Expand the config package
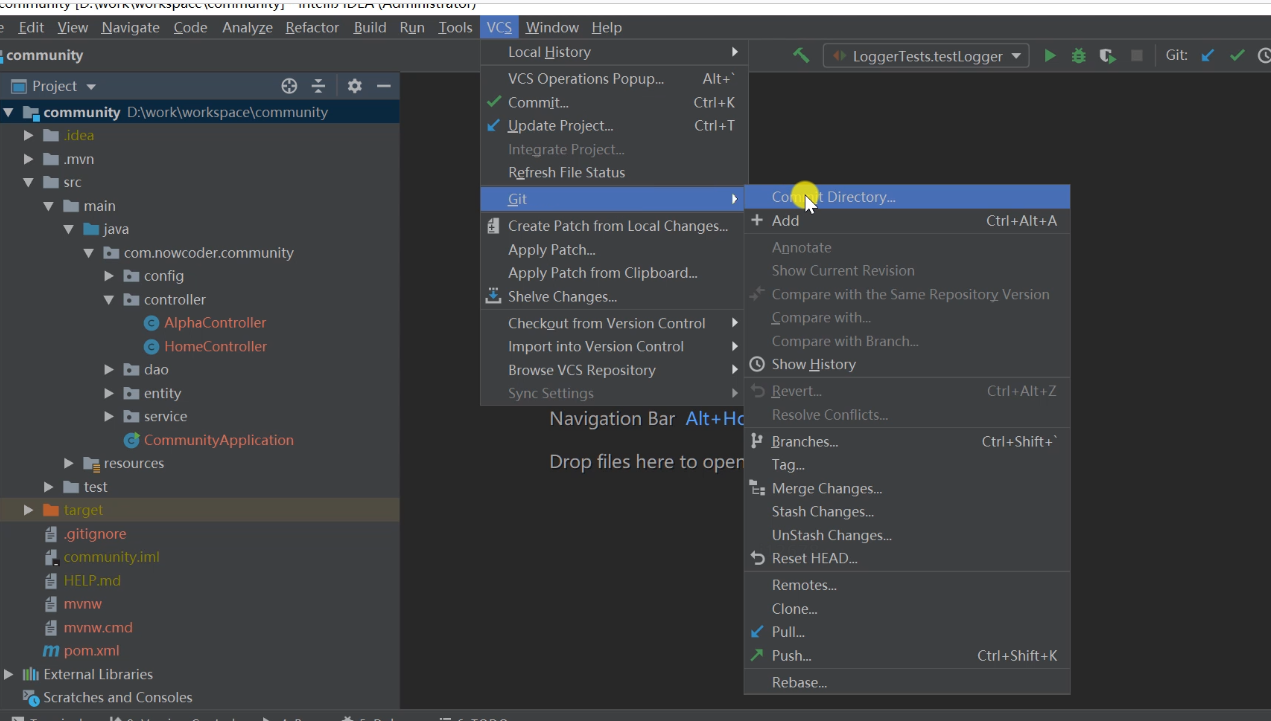Image resolution: width=1271 pixels, height=721 pixels. click(x=109, y=276)
